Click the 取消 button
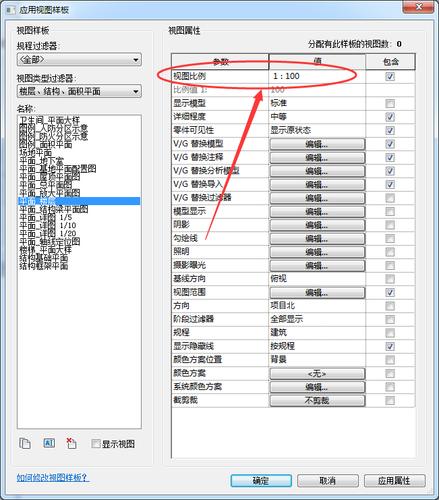 click(327, 480)
